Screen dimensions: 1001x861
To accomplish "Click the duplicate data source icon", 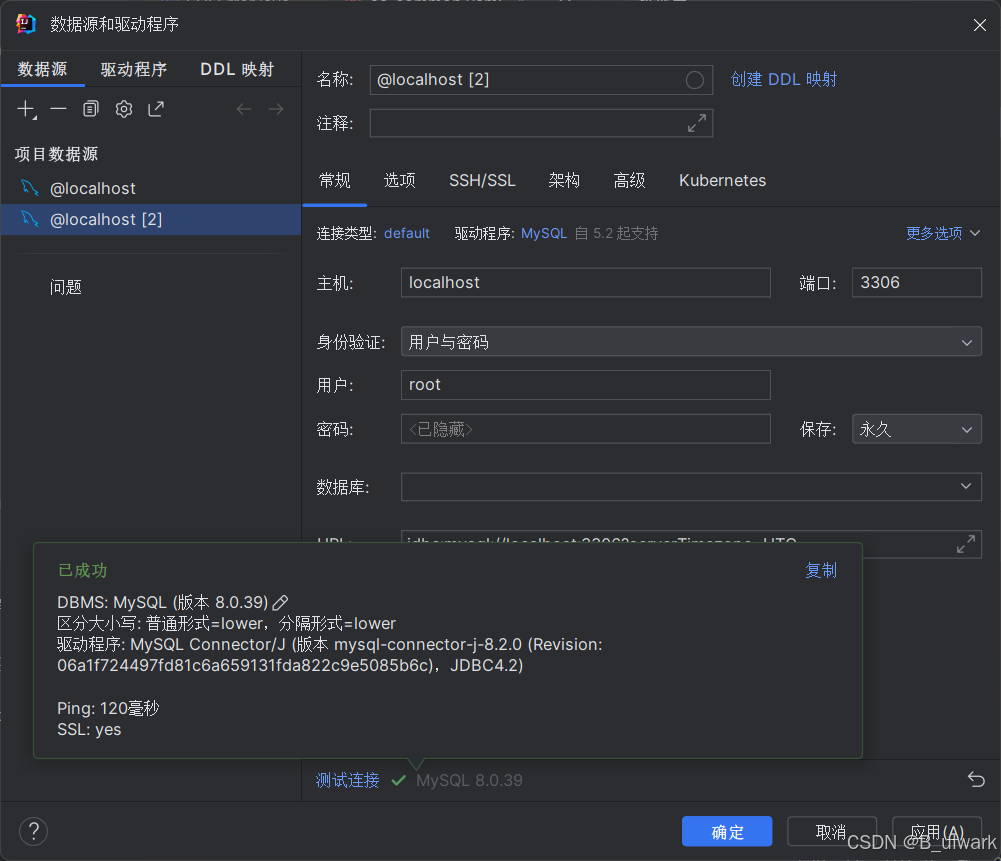I will tap(90, 109).
